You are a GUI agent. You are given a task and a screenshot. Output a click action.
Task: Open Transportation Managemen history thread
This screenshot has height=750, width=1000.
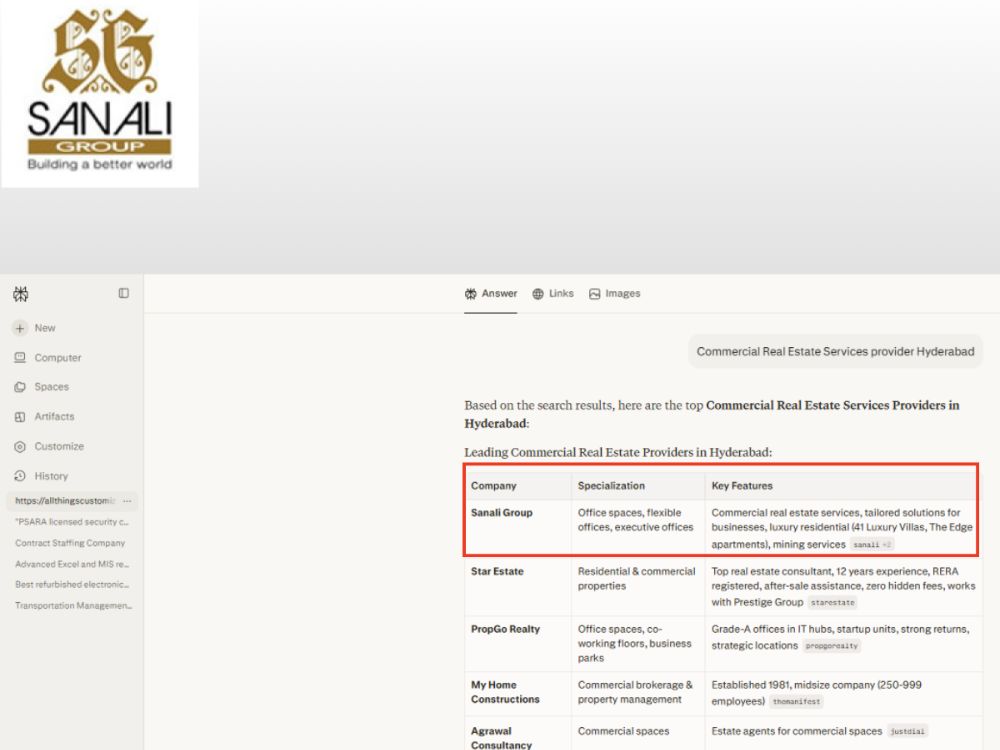point(73,606)
